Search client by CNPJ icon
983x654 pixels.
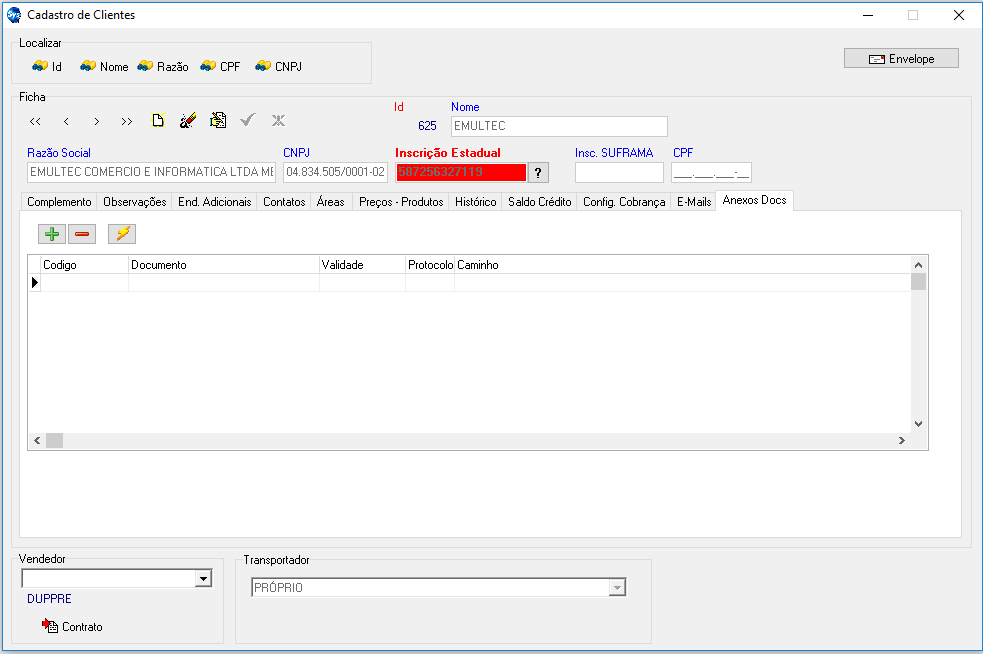point(263,66)
